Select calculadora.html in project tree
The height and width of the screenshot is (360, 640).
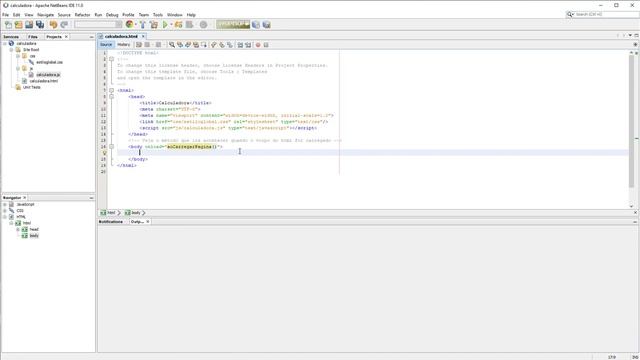[43, 81]
